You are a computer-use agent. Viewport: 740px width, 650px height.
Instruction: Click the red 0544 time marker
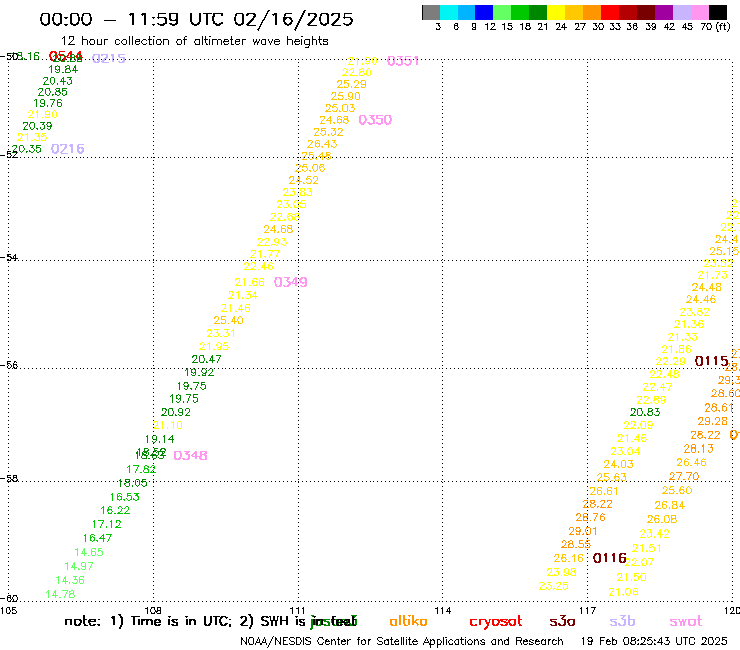pos(66,56)
